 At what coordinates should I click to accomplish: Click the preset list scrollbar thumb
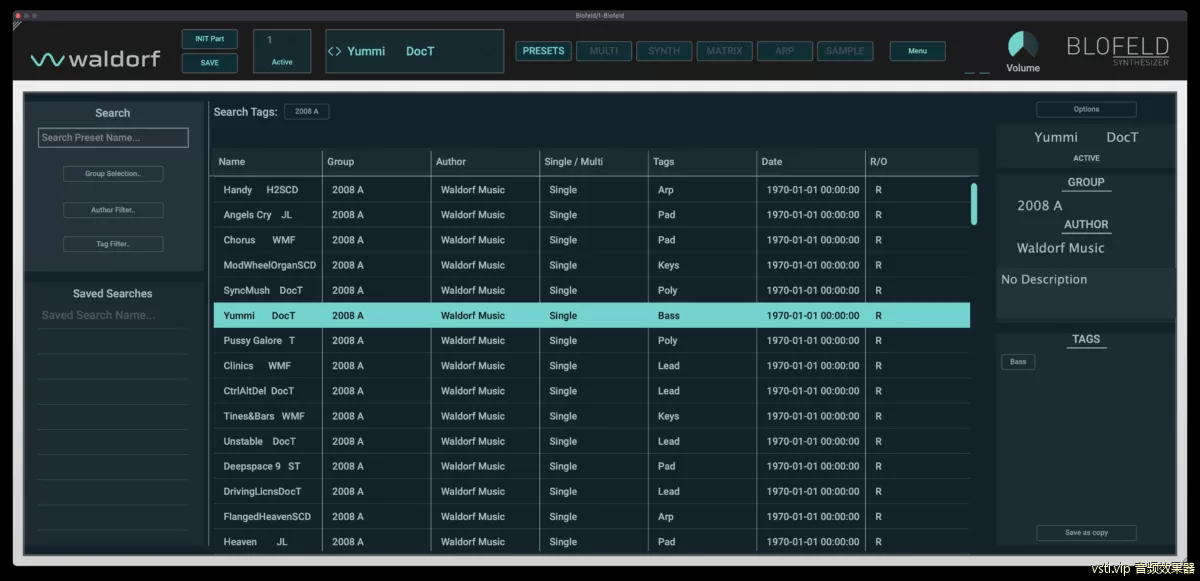(974, 203)
